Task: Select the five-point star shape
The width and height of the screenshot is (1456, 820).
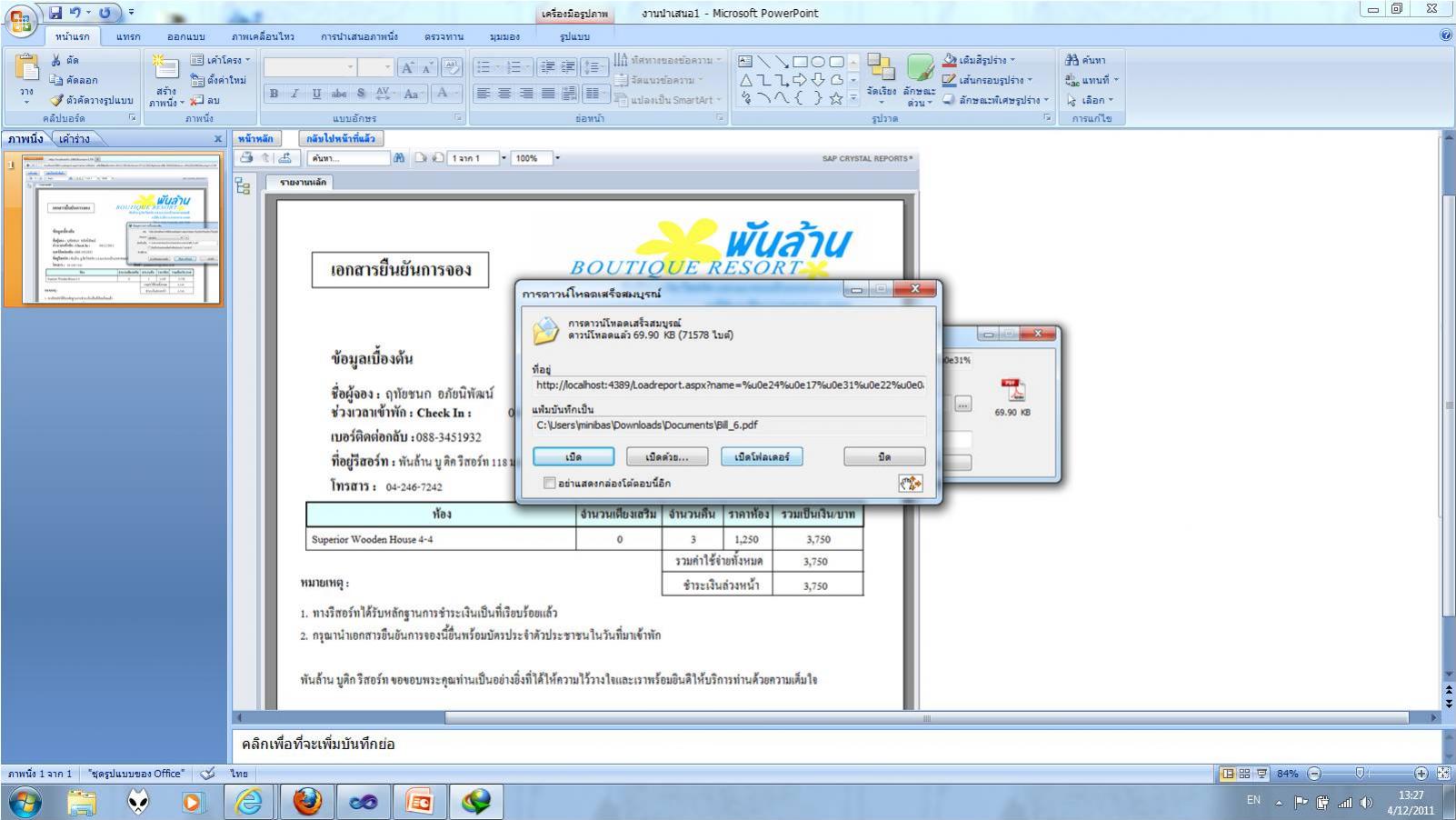Action: coord(836,98)
